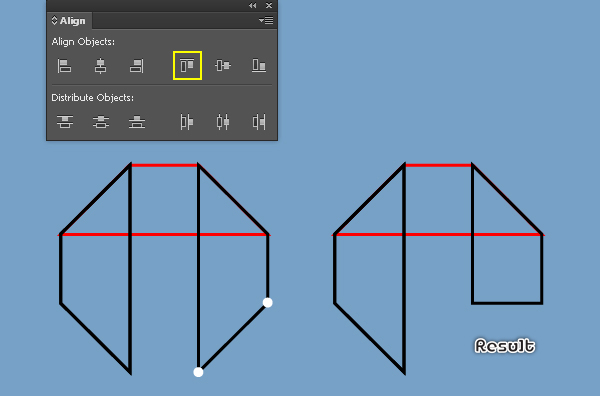Screen dimensions: 600x396
Task: Select the Align panel tab
Action: click(x=69, y=21)
